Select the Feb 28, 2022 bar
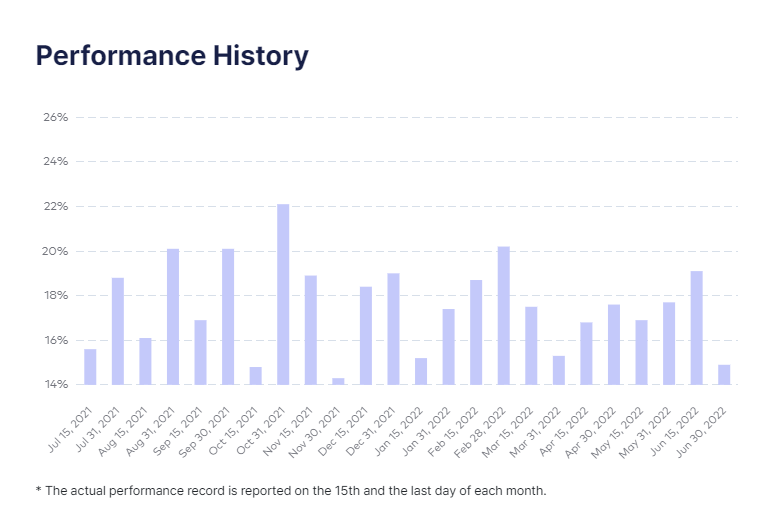 point(503,316)
